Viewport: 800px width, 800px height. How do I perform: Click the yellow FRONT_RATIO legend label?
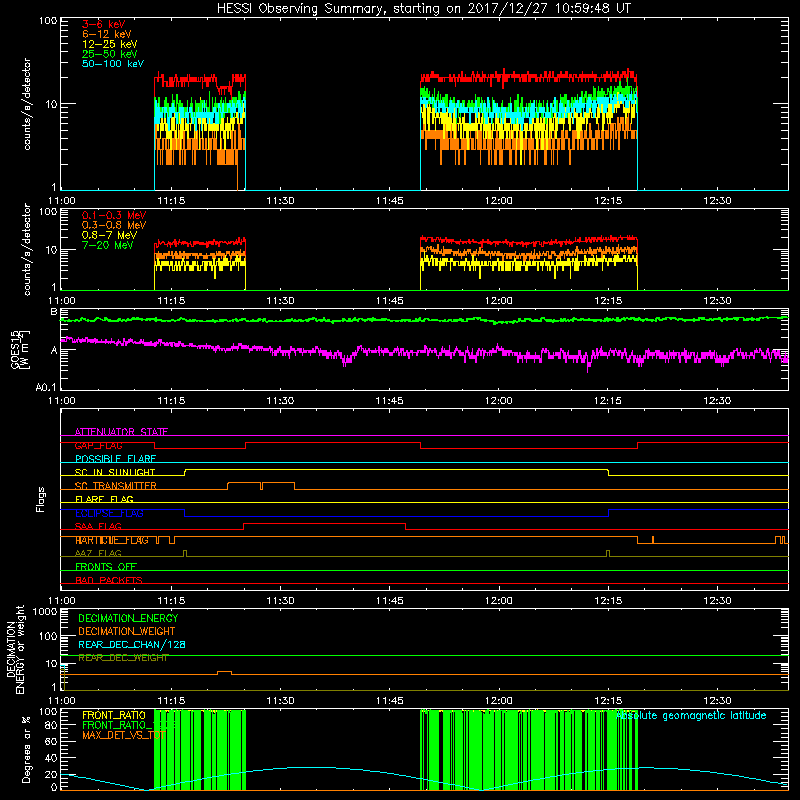tap(114, 715)
